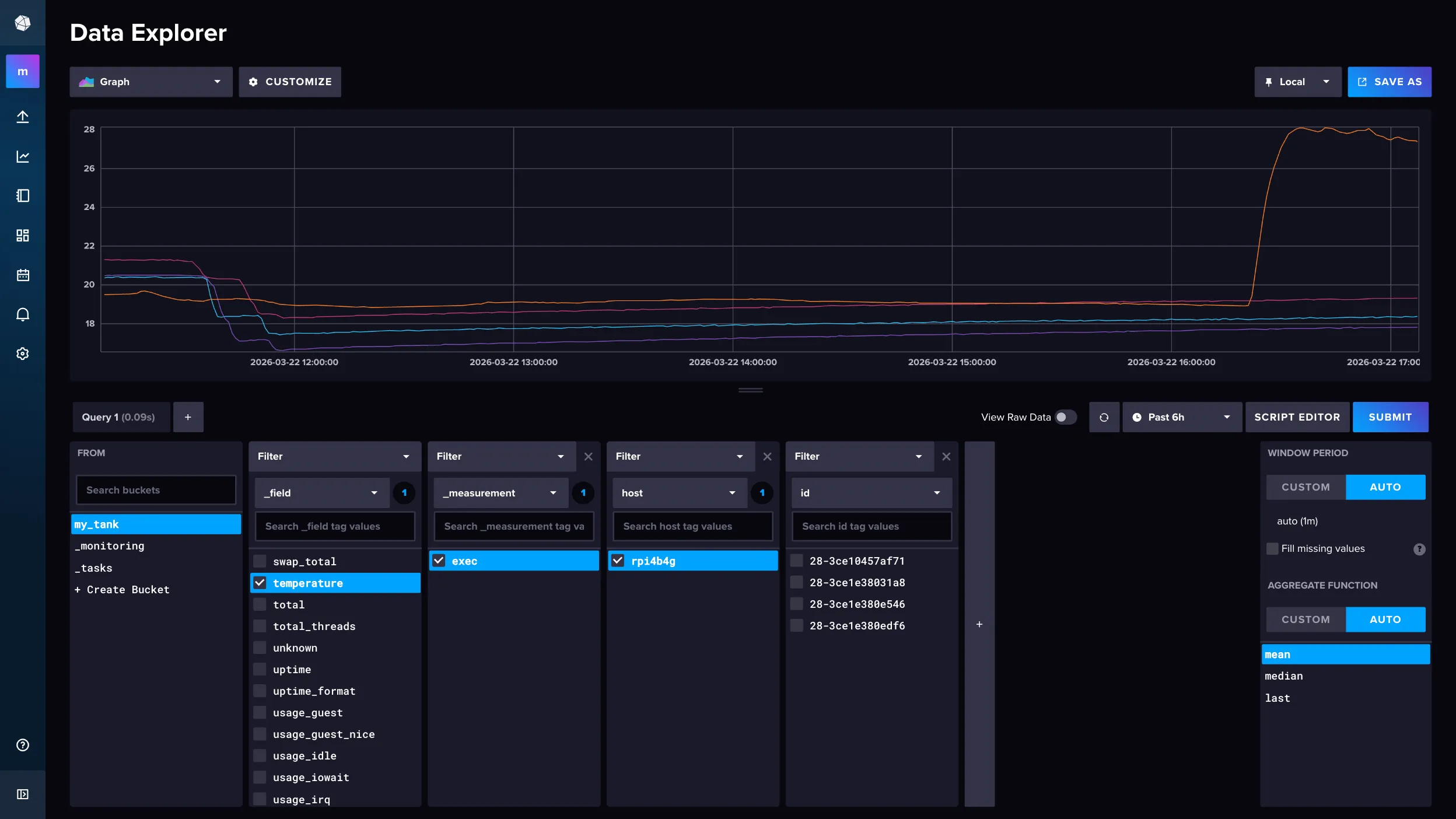Select the Window Period AUTO tab
The image size is (1456, 819).
[1385, 487]
